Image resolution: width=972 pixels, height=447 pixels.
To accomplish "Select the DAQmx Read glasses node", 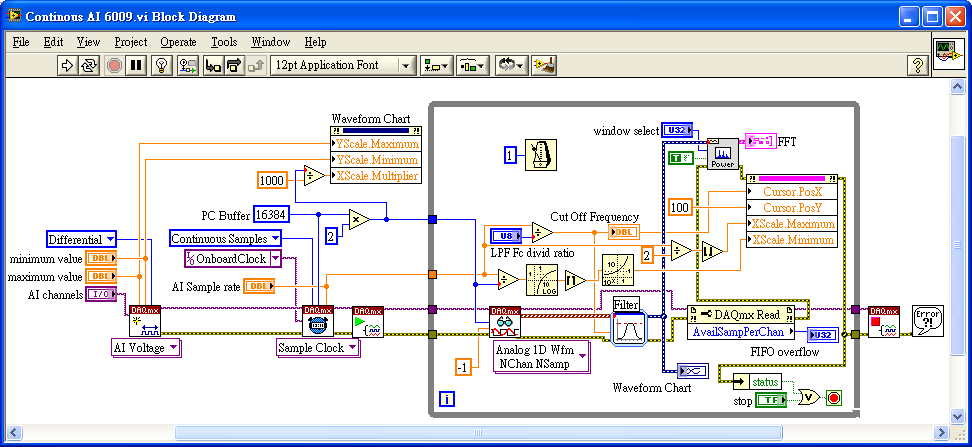I will pos(505,321).
